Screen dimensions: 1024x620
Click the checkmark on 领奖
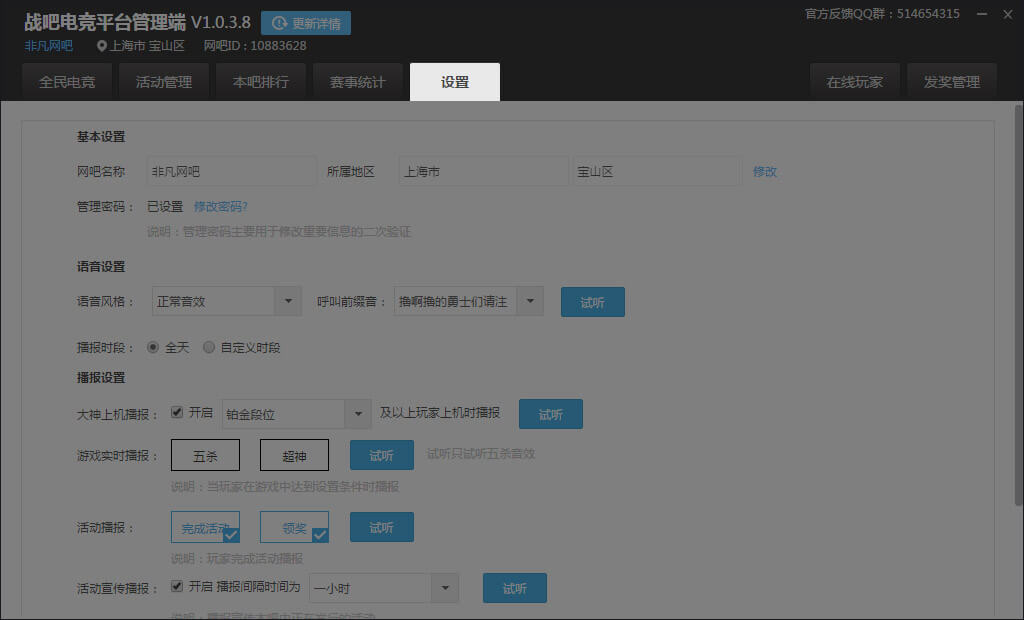point(320,535)
